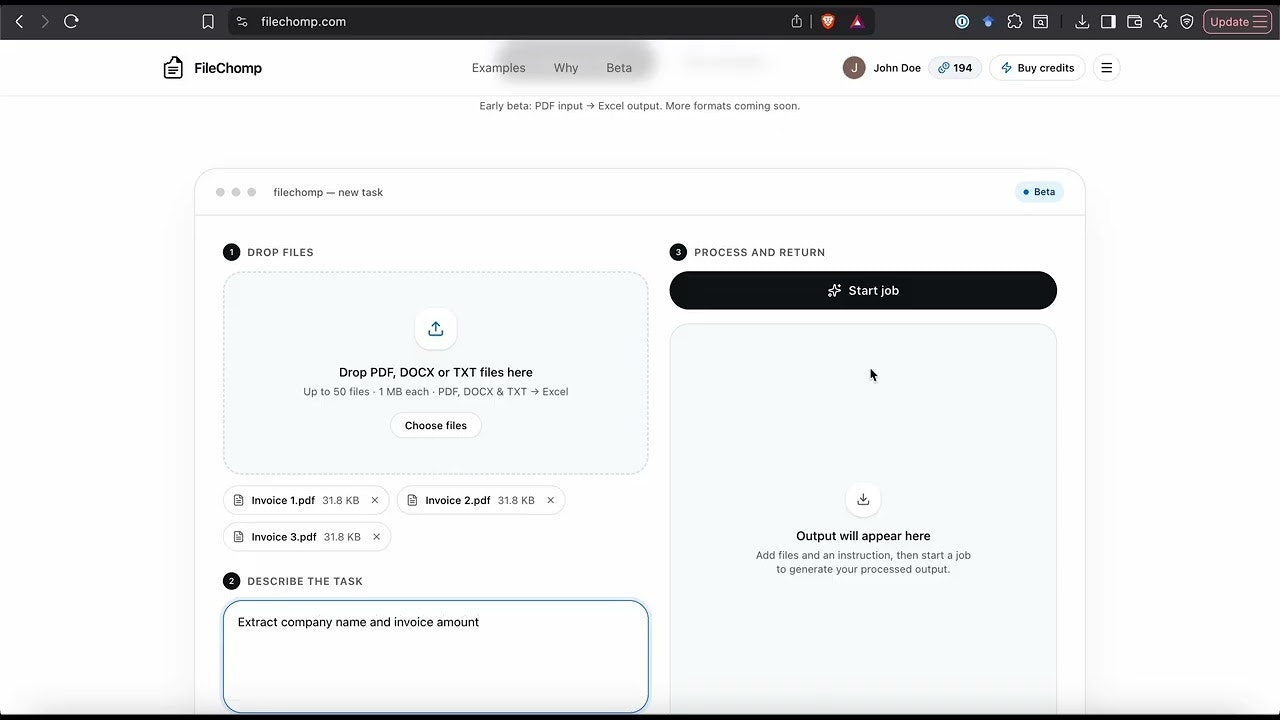Click Start job button

point(863,290)
